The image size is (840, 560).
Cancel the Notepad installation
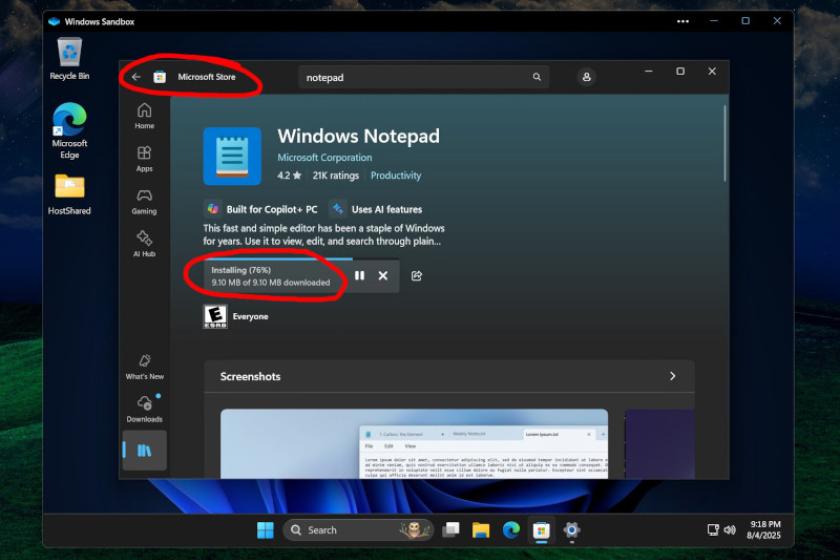[383, 275]
